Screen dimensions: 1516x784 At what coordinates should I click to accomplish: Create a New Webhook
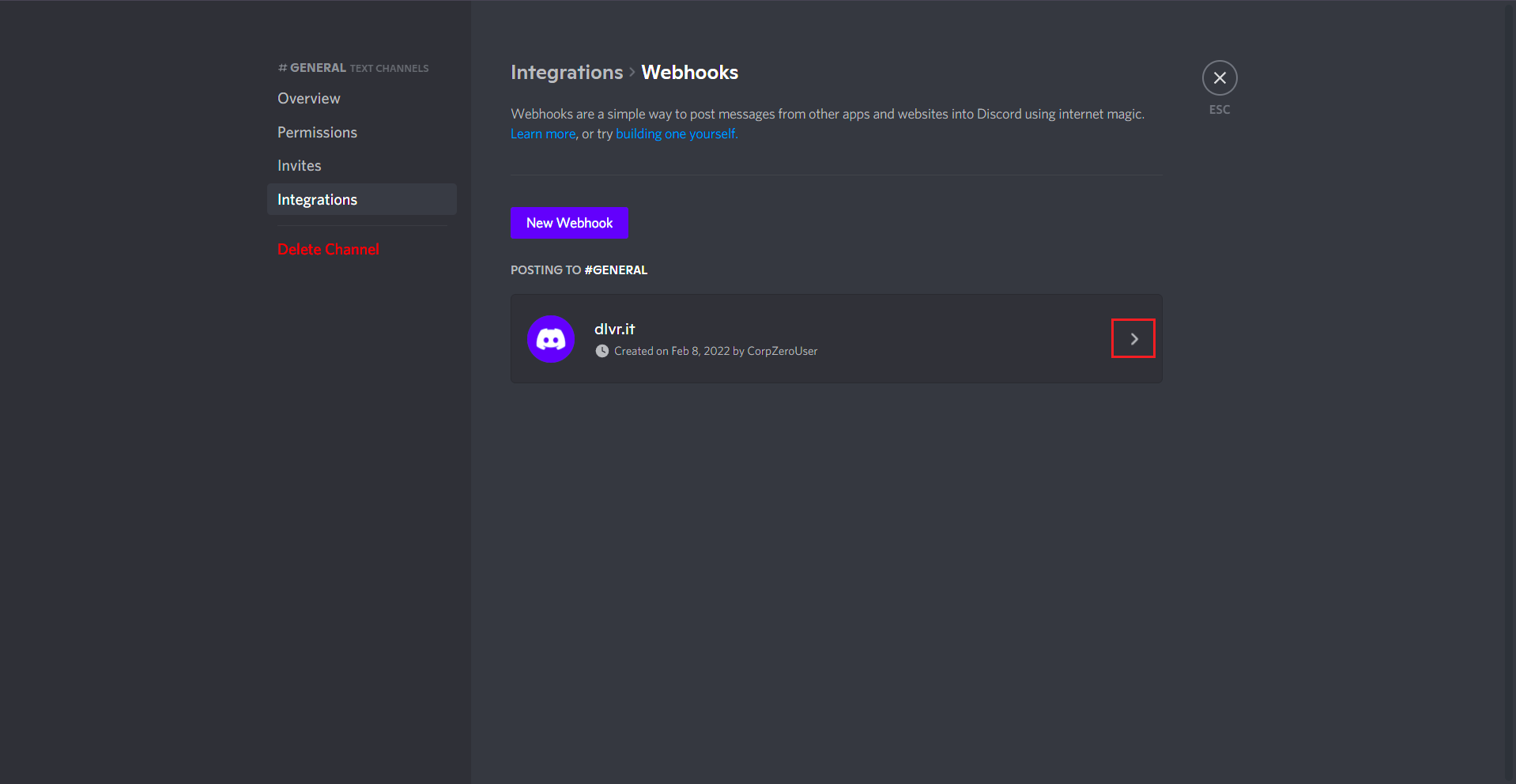point(569,223)
